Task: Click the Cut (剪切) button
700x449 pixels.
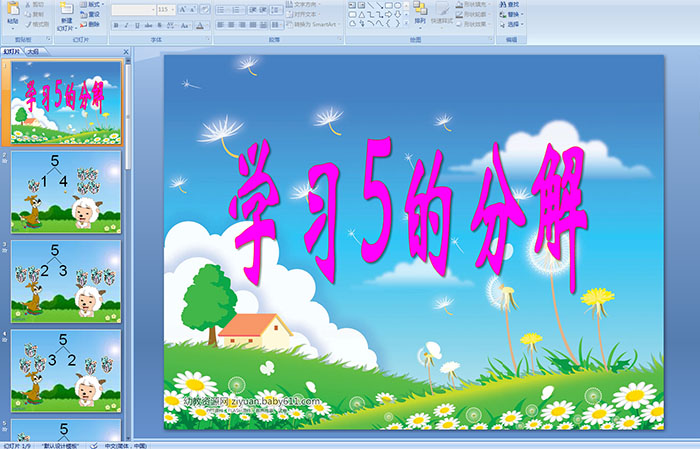Action: (x=34, y=4)
